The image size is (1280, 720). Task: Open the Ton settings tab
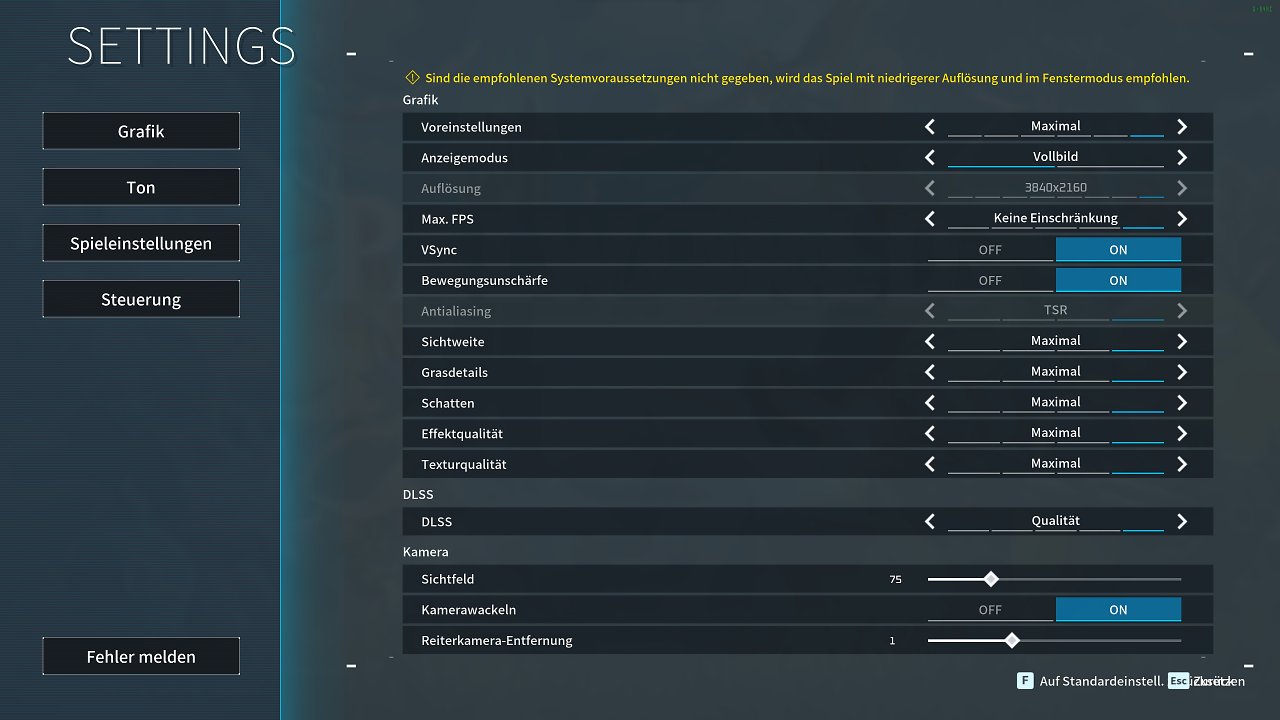coord(141,187)
